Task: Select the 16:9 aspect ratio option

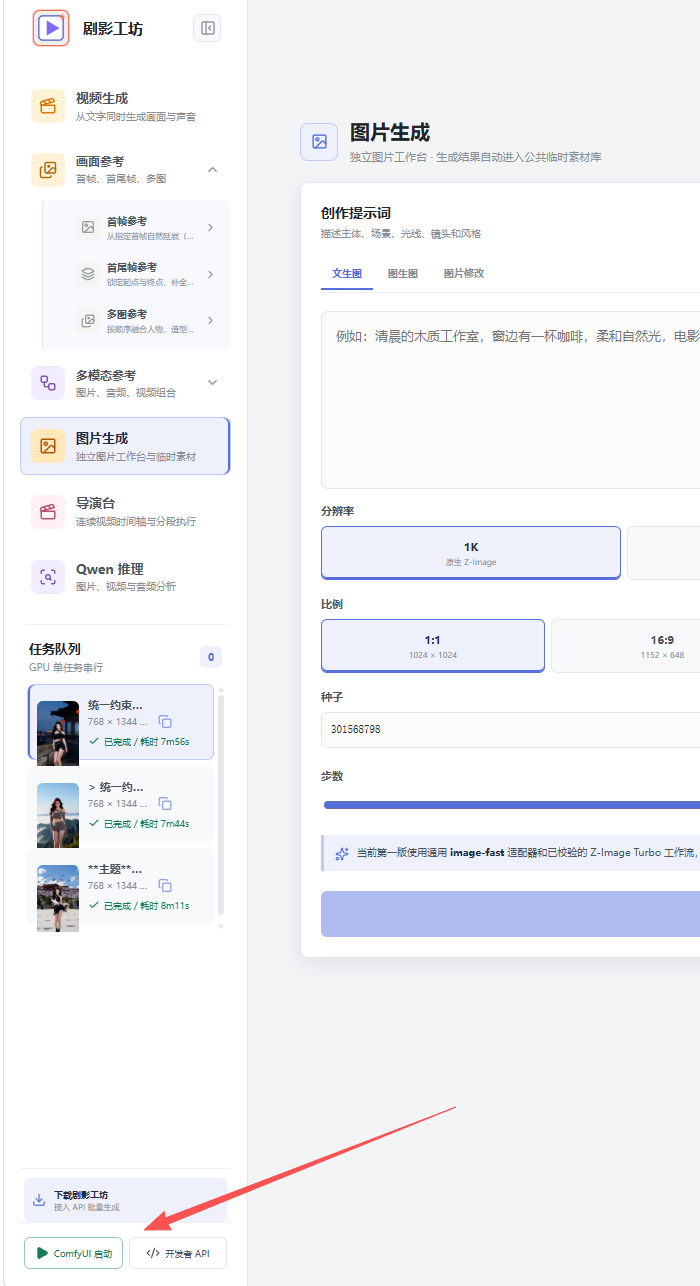Action: pyautogui.click(x=626, y=646)
